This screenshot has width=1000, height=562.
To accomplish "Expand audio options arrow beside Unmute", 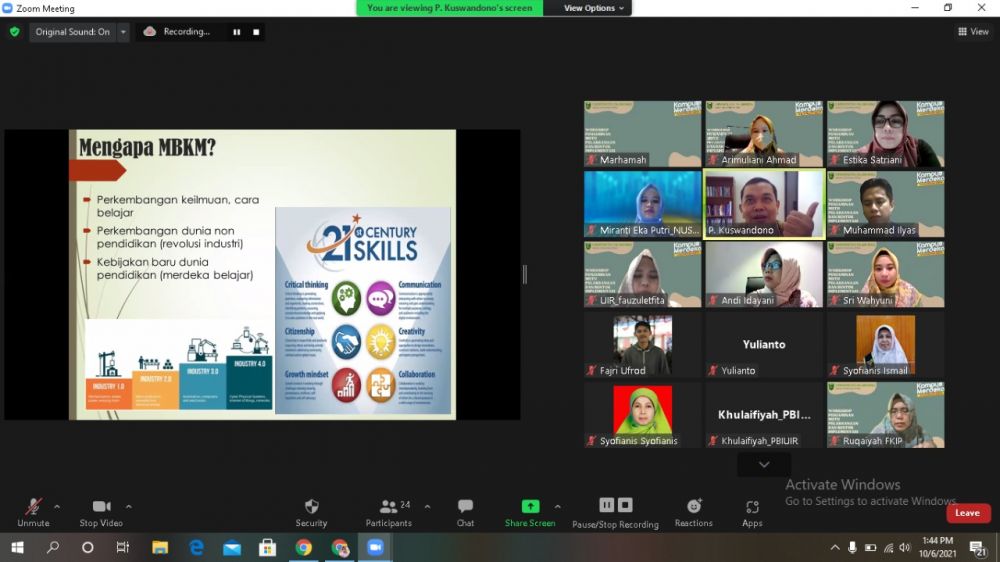I will coord(57,506).
